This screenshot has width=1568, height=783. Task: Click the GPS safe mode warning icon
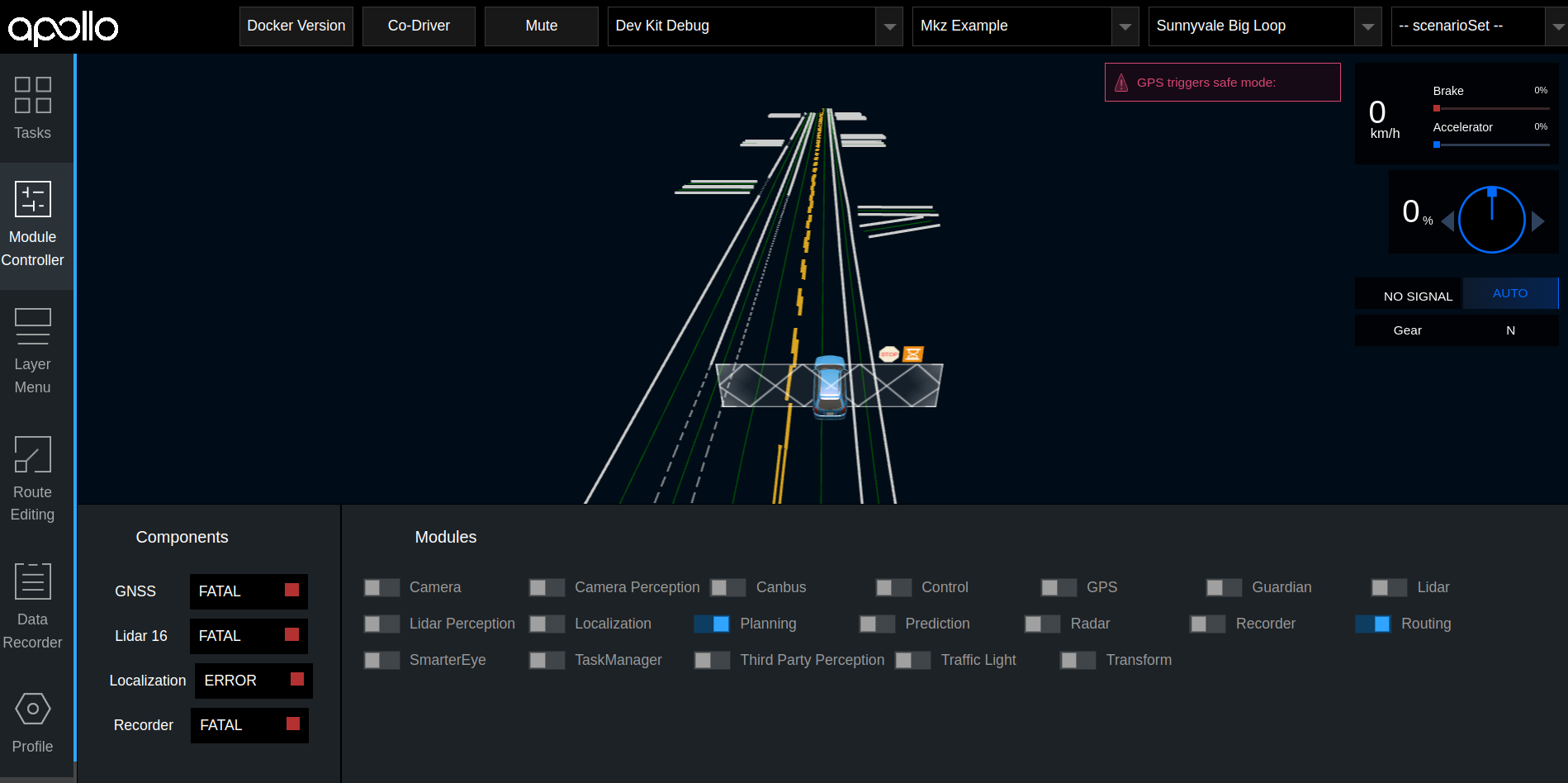click(x=1120, y=82)
